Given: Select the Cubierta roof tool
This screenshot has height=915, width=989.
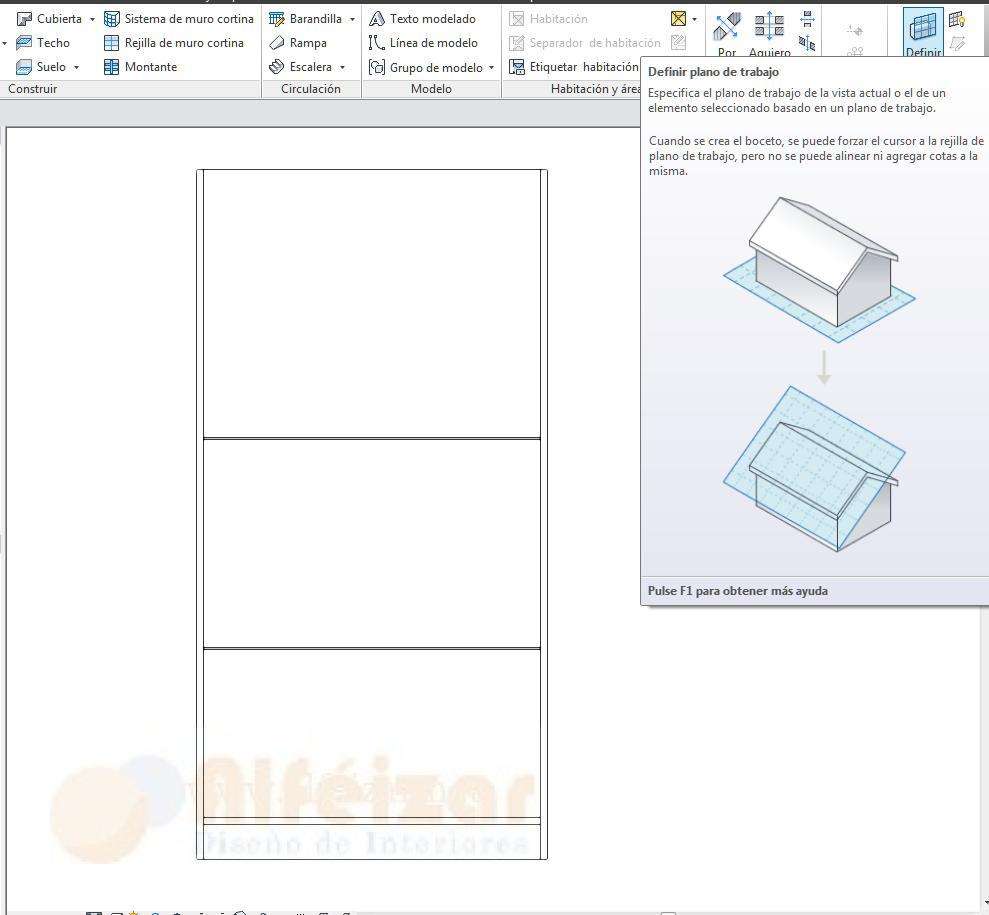Looking at the screenshot, I should click(x=50, y=19).
